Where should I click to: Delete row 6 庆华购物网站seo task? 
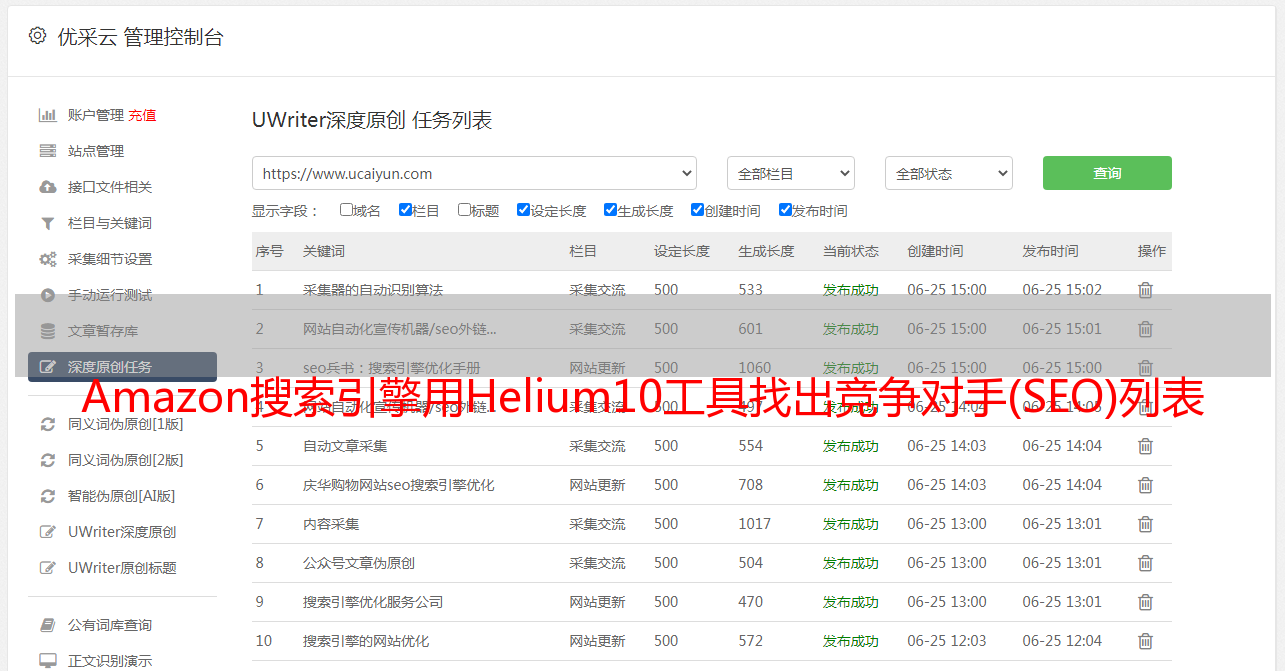click(1146, 485)
